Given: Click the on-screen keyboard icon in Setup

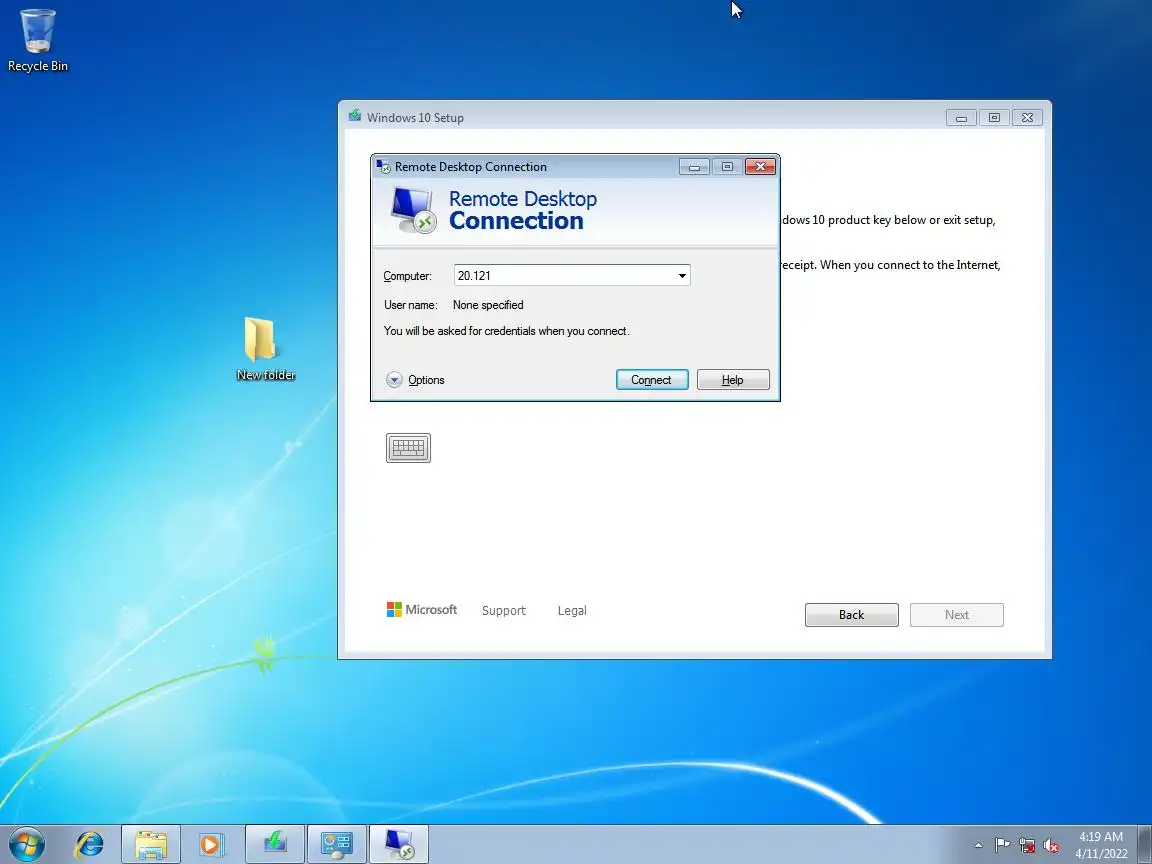Looking at the screenshot, I should pyautogui.click(x=408, y=447).
